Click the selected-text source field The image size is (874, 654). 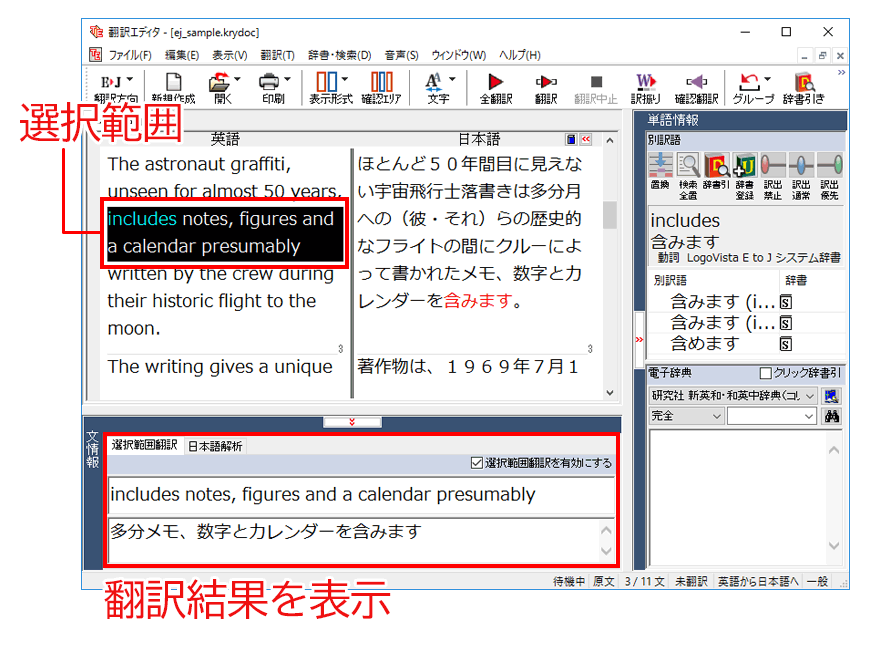[x=361, y=495]
